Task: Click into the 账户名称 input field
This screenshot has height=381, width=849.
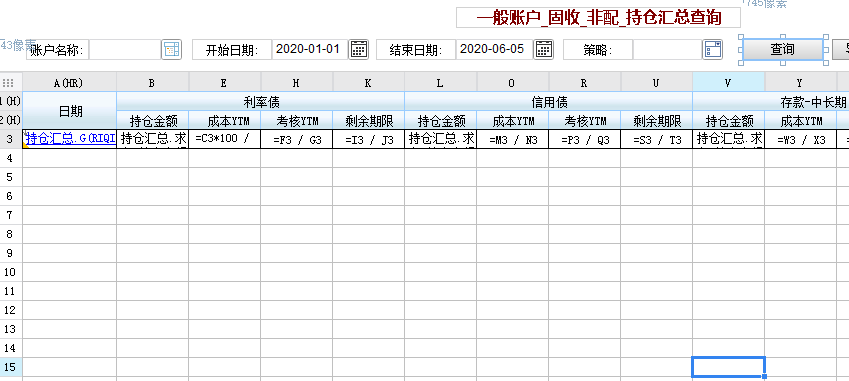Action: (125, 50)
